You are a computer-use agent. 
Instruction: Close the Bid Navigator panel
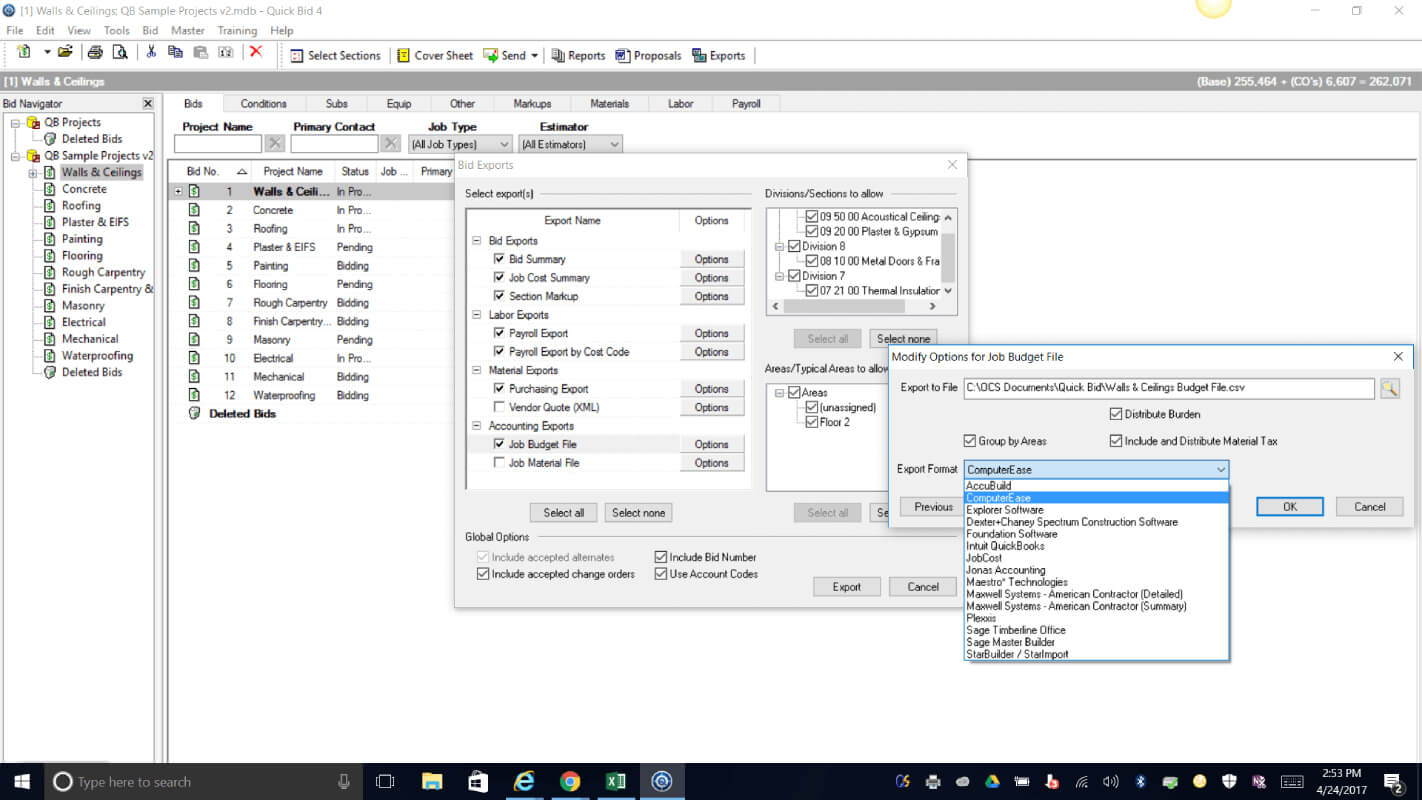(148, 104)
